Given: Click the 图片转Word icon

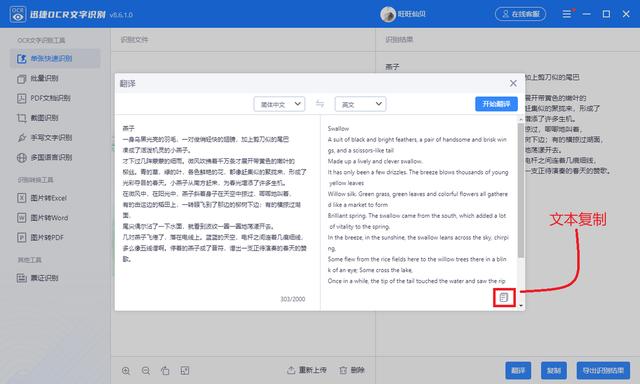Looking at the screenshot, I should (22, 218).
